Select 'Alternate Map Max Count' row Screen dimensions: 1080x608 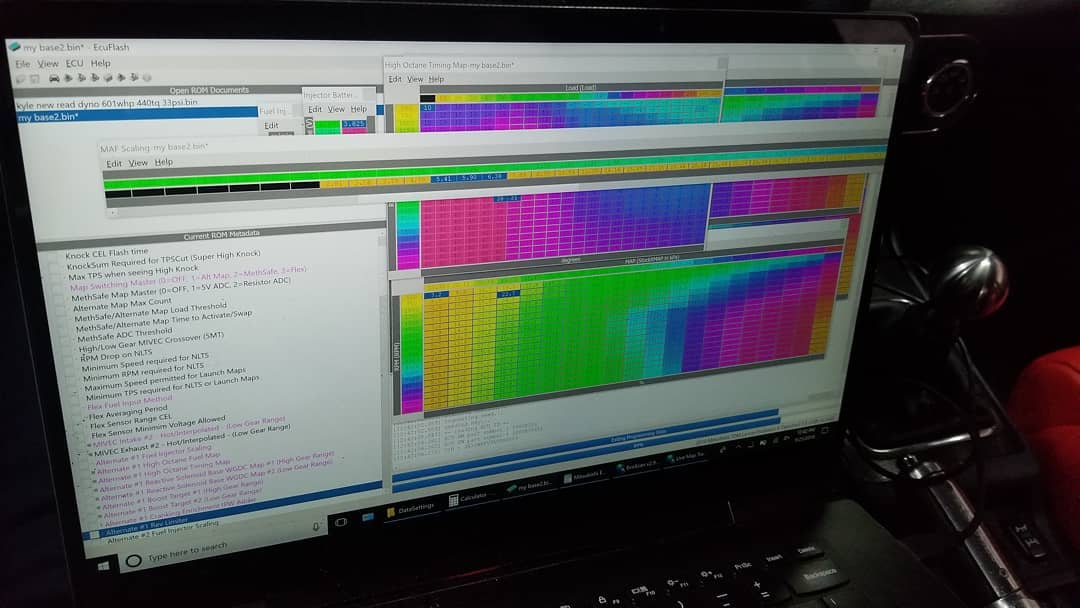click(122, 305)
